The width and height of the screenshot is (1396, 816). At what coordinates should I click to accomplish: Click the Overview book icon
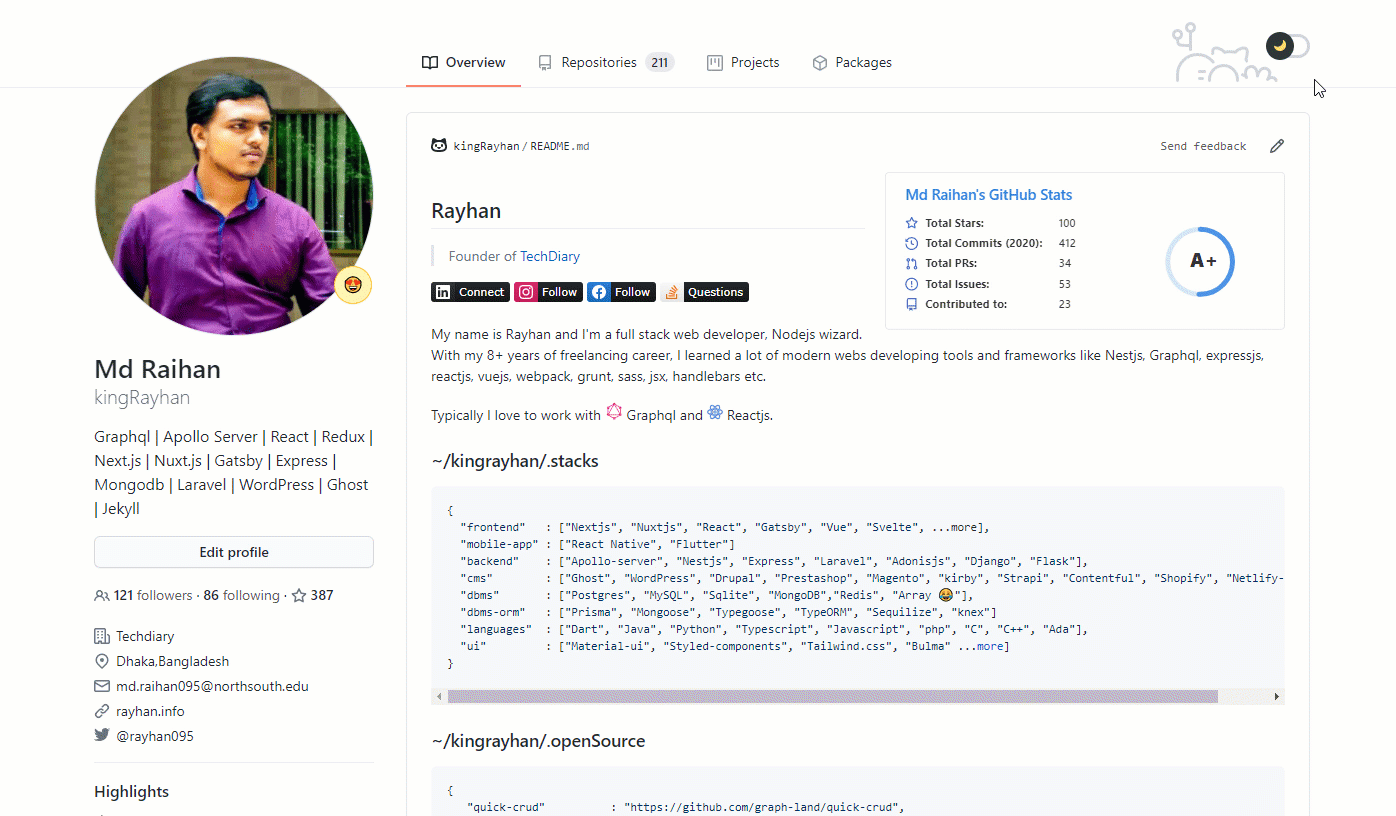click(430, 62)
